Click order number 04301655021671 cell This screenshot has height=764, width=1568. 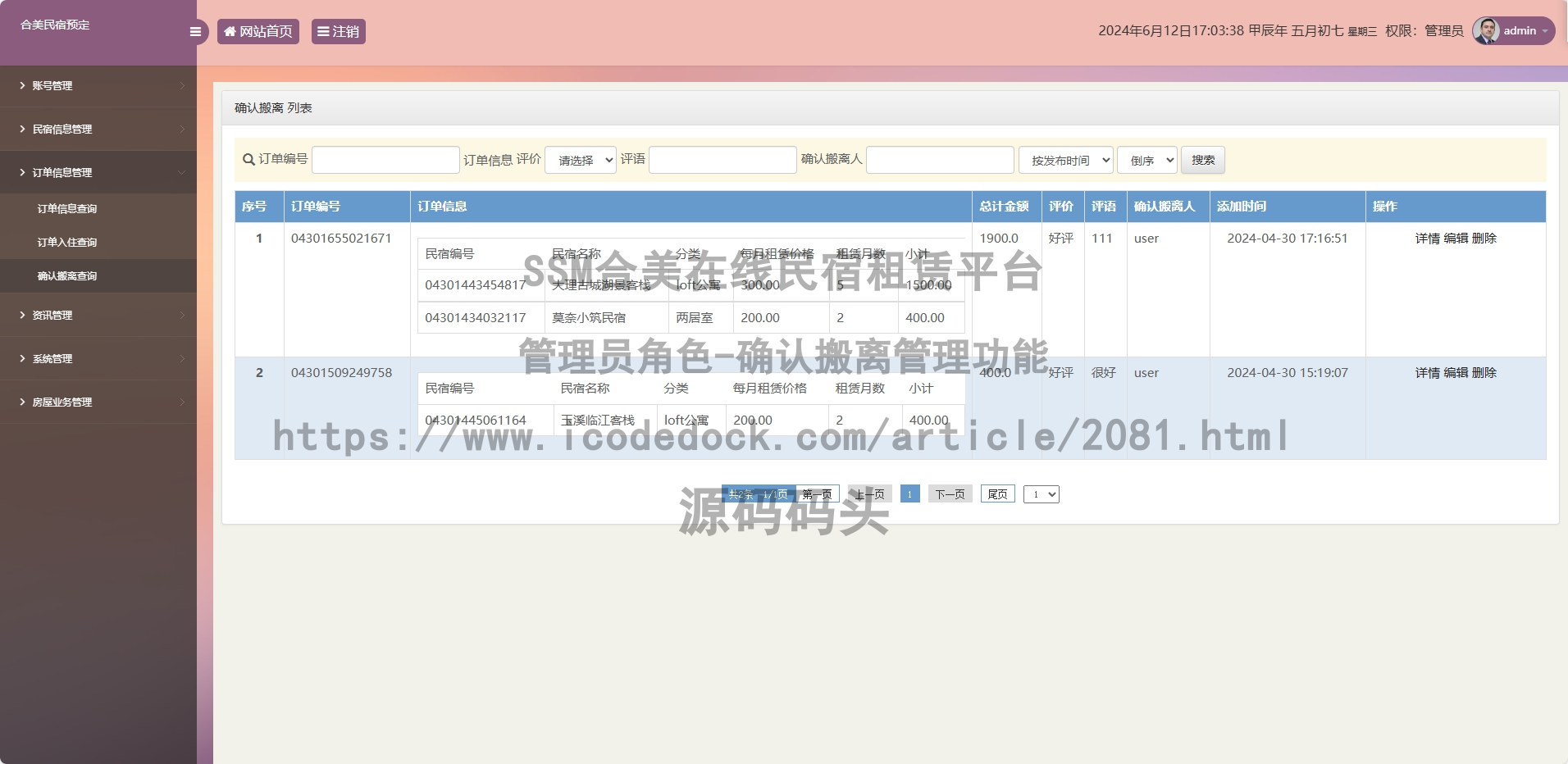[341, 239]
